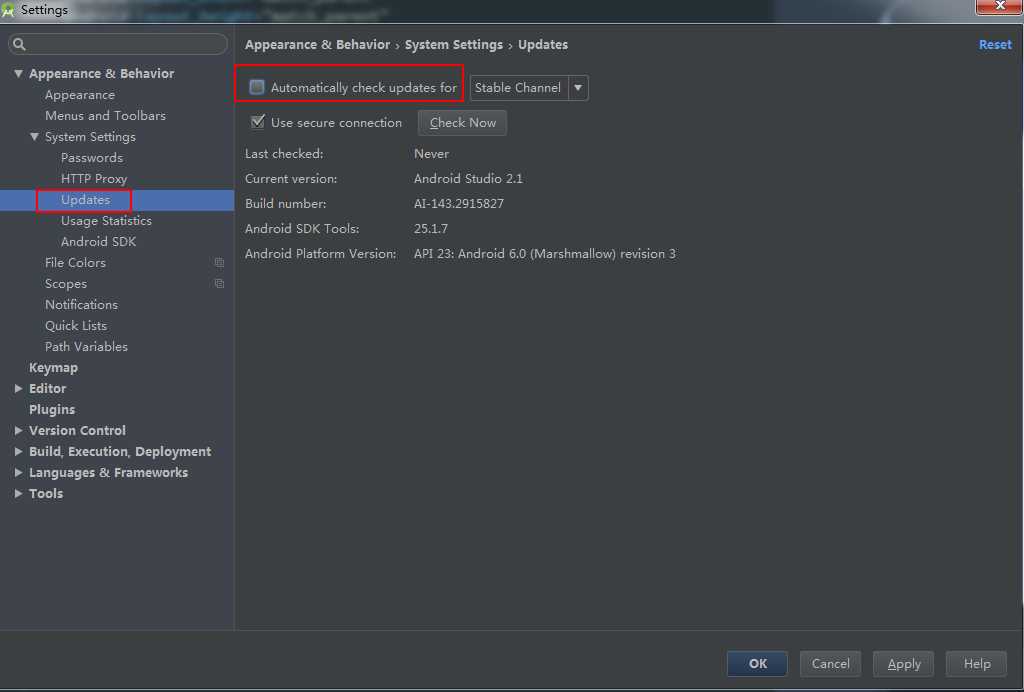Collapse the Appearance & Behavior section
The image size is (1024, 692).
[x=18, y=74]
